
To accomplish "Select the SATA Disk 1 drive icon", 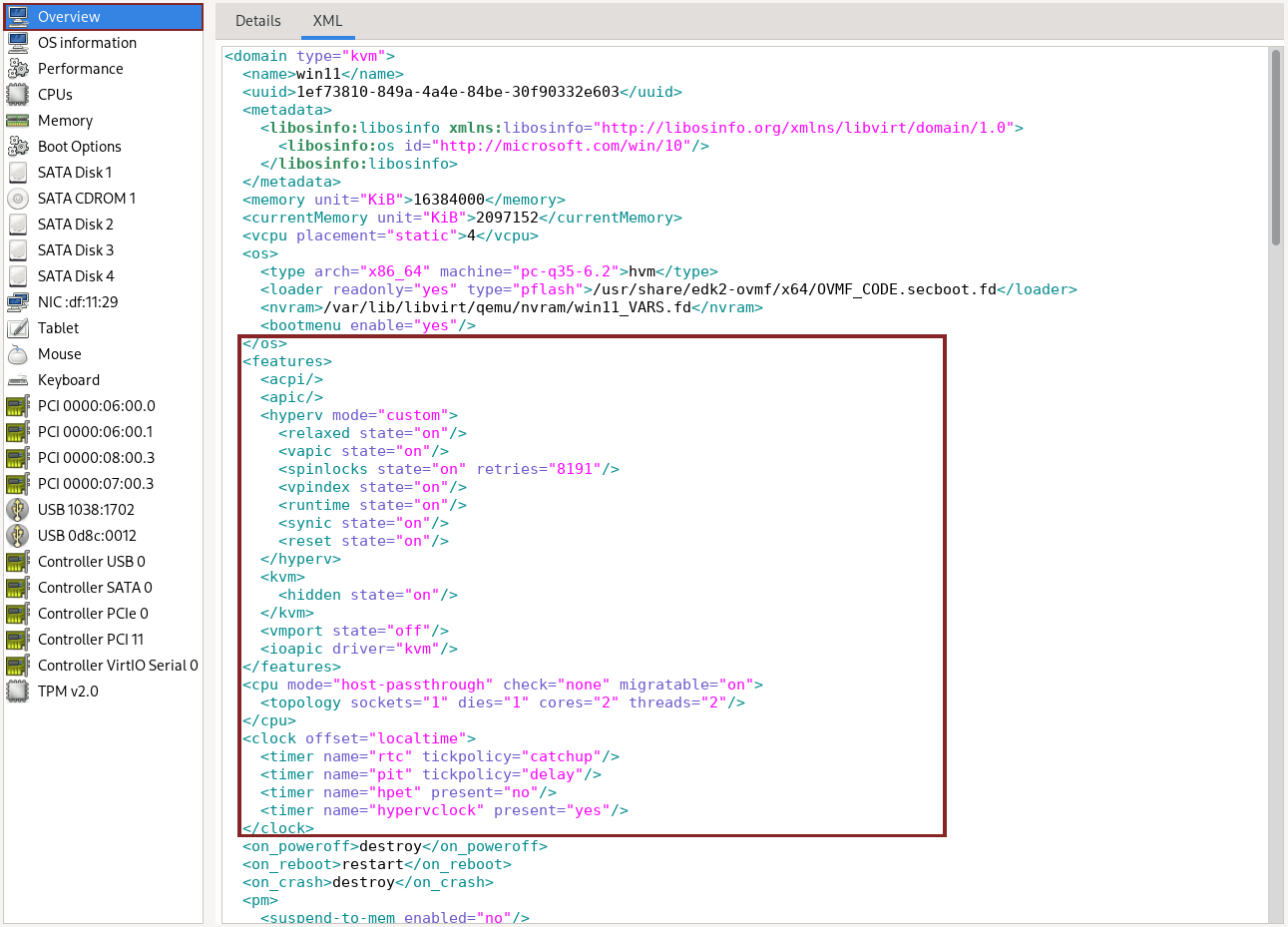I will 18,173.
